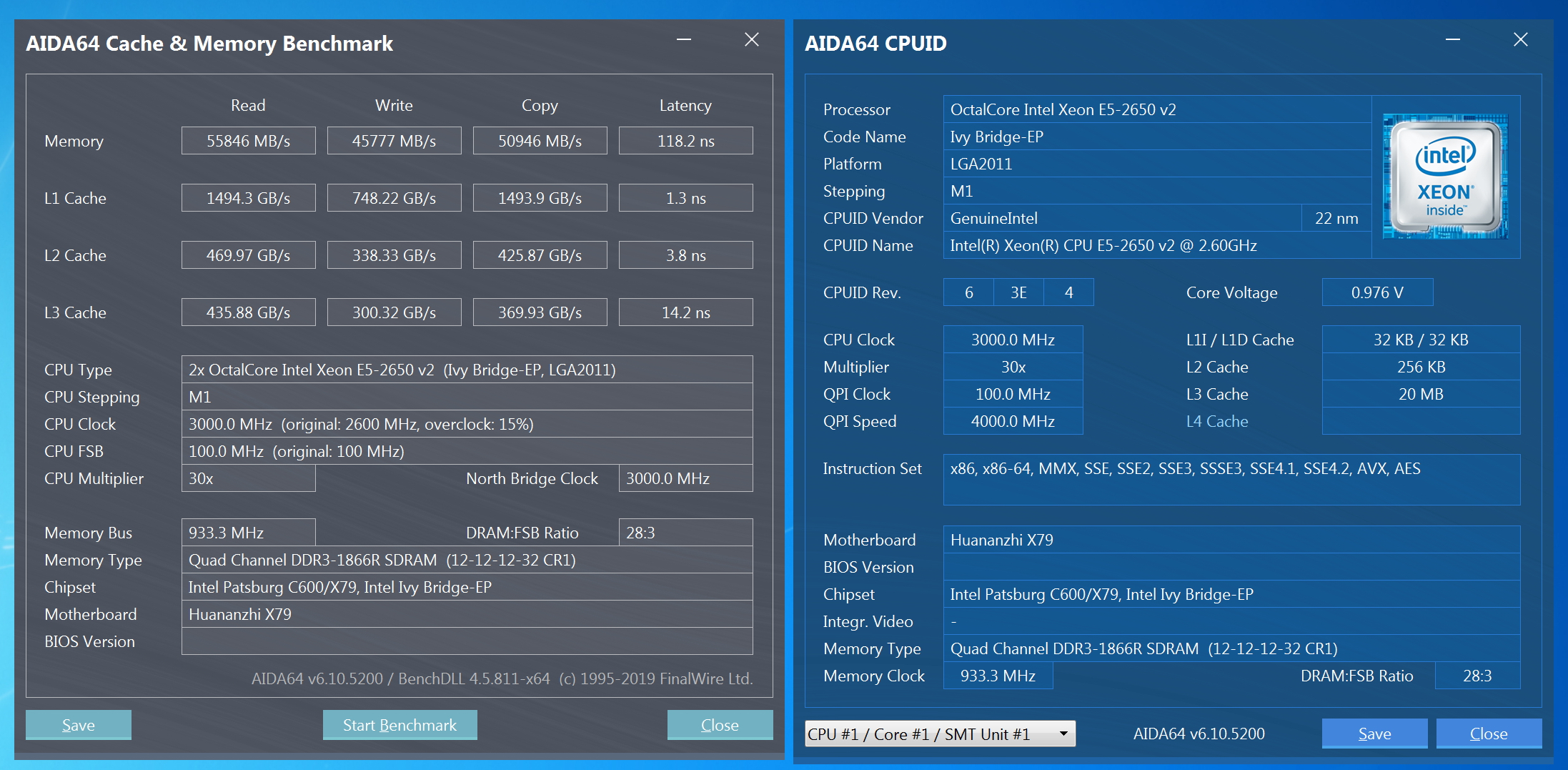Click Stepping M1 value in CPUID window
1568x770 pixels.
point(1157,191)
